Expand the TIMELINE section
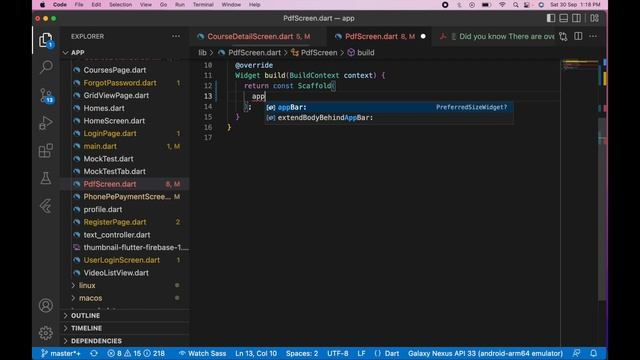Viewport: 640px width, 360px height. click(124, 328)
